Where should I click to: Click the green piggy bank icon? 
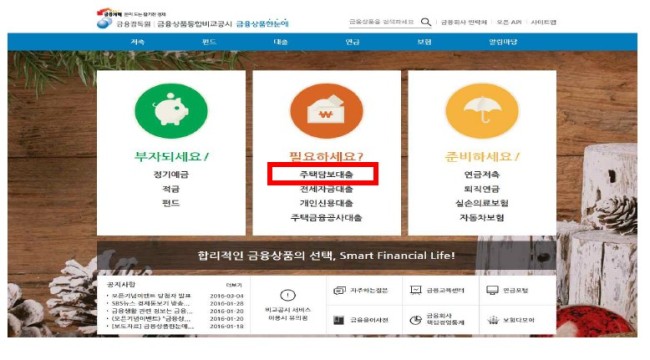(x=171, y=110)
